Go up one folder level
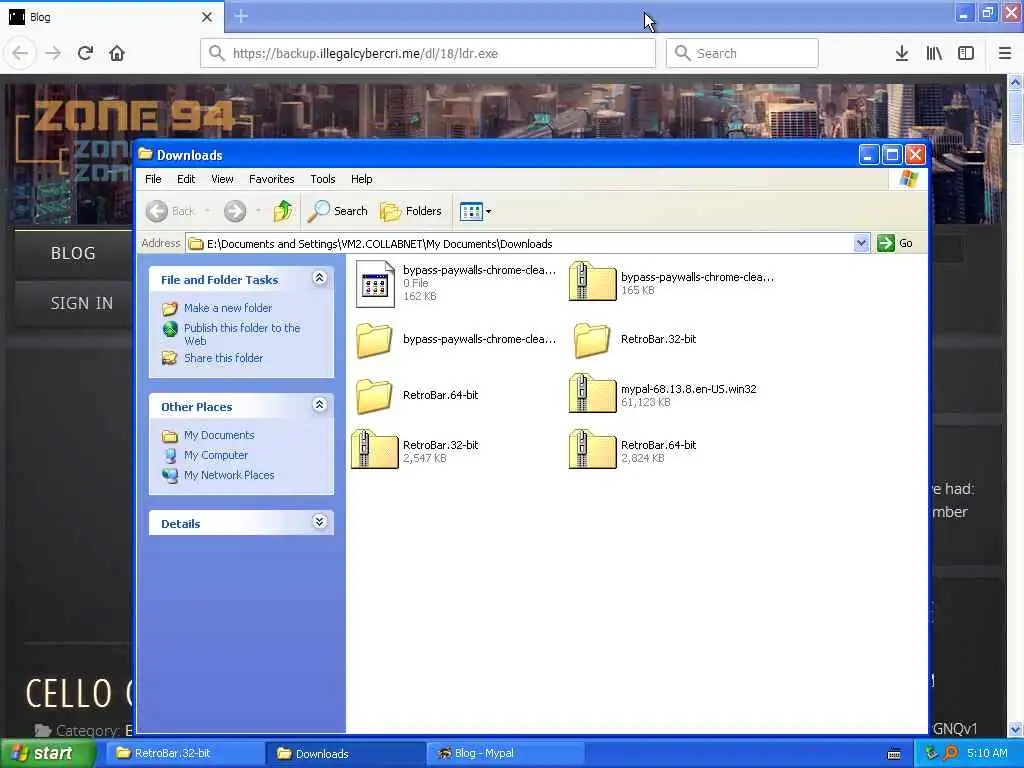 (283, 211)
